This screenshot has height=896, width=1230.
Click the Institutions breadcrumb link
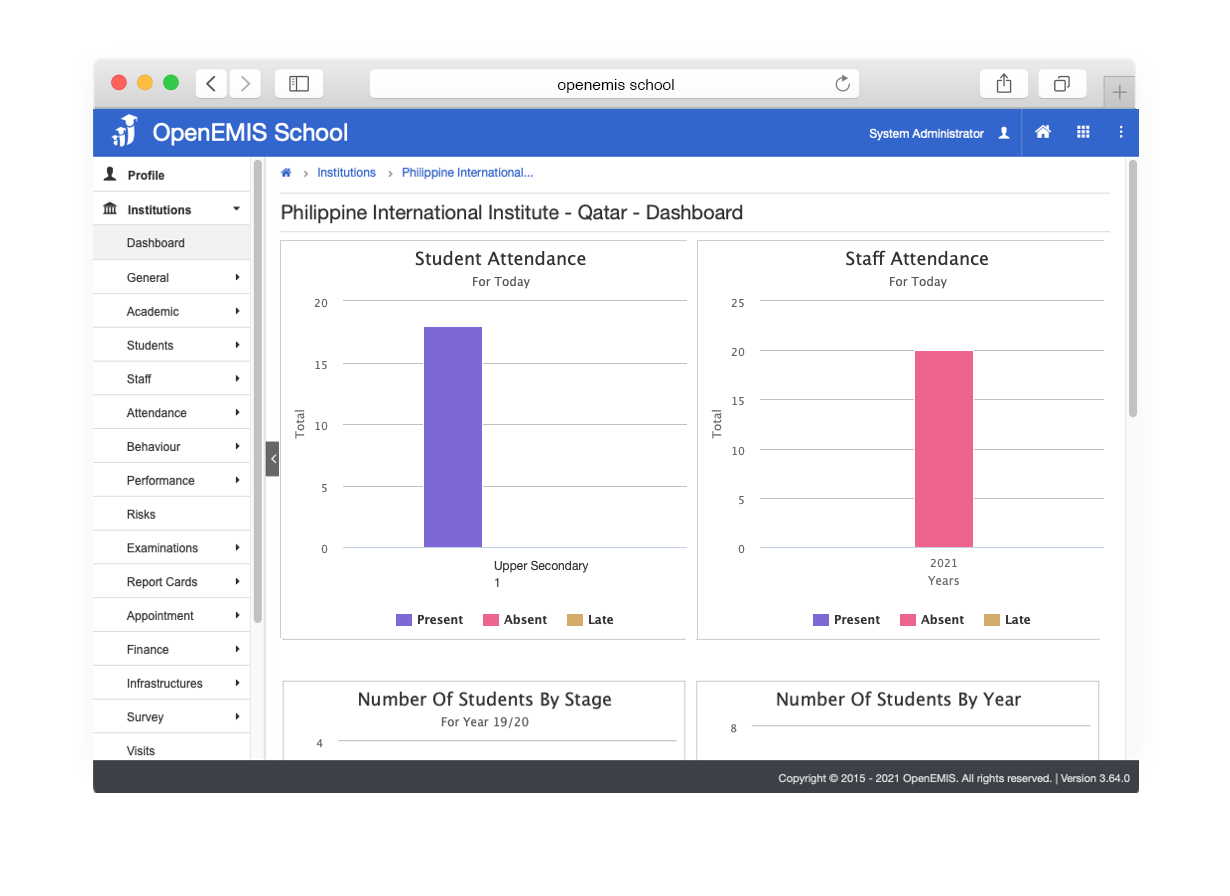tap(347, 173)
